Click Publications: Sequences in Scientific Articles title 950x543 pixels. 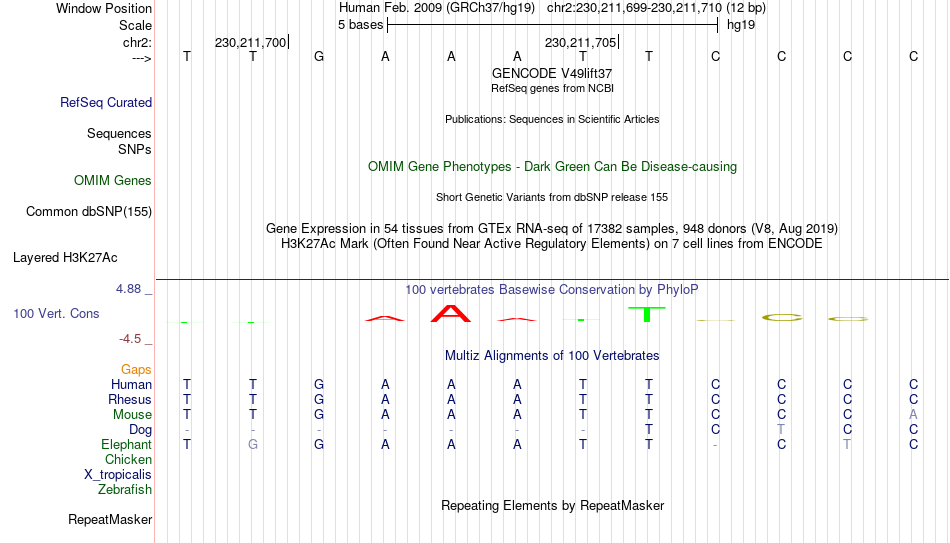pos(552,119)
